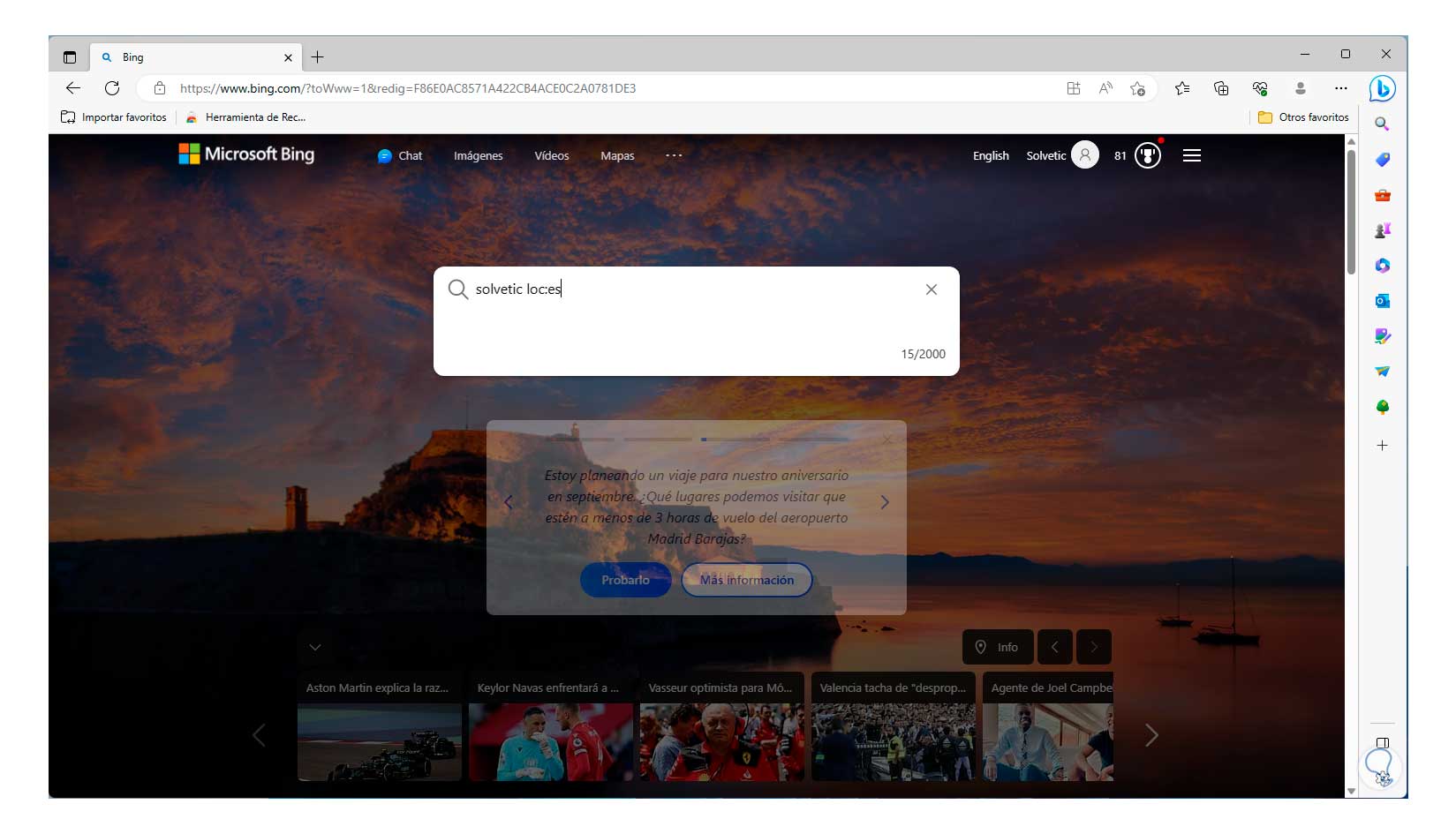Click the search box text field
The width and height of the screenshot is (1456, 834).
pos(696,289)
